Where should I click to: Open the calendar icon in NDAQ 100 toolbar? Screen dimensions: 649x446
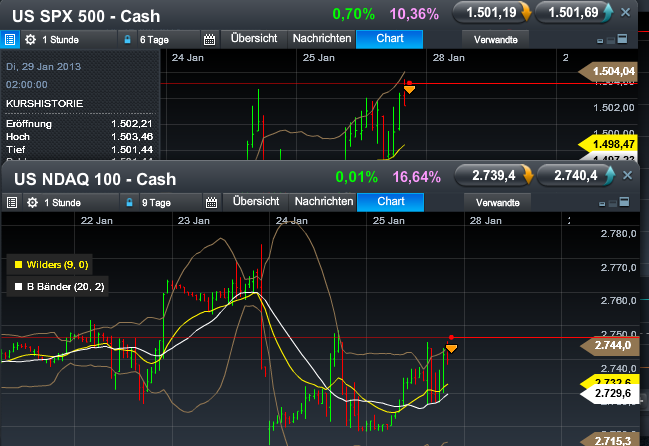point(212,203)
